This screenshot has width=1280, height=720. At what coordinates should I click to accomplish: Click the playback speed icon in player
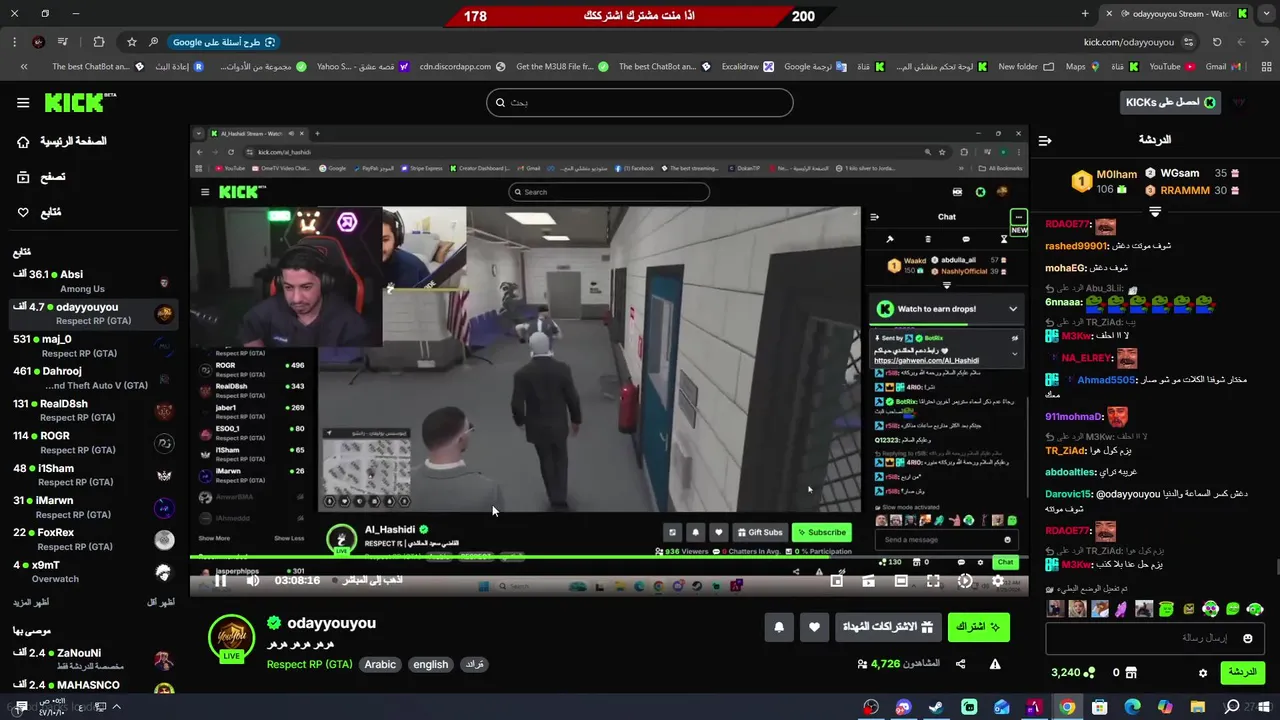click(x=965, y=581)
